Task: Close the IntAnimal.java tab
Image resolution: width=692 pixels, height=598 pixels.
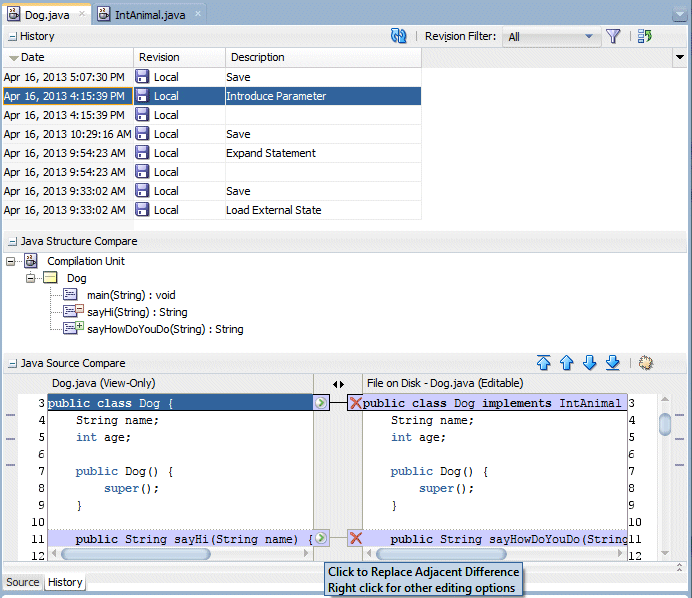Action: point(198,14)
